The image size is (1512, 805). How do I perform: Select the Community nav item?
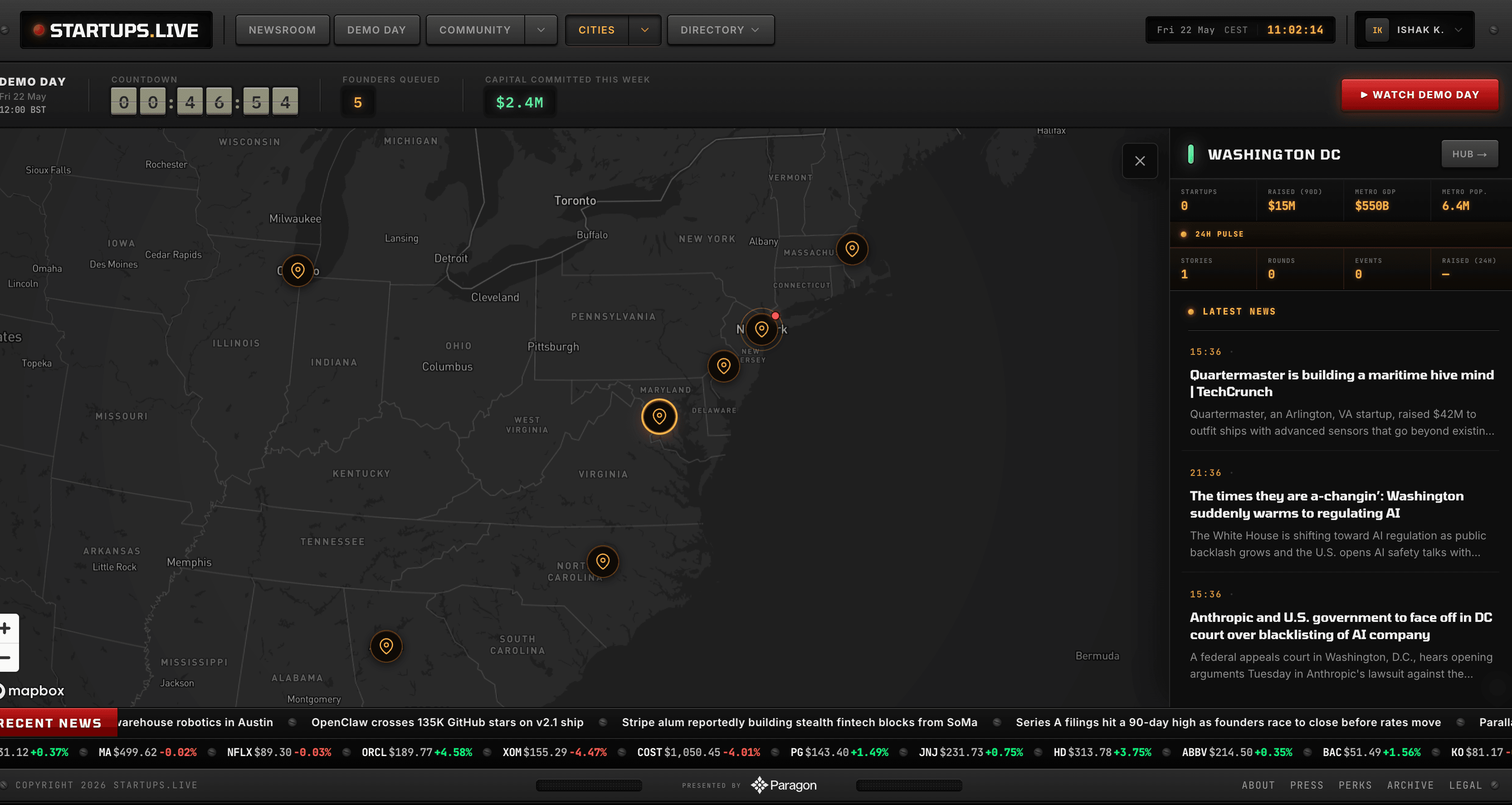pyautogui.click(x=475, y=30)
